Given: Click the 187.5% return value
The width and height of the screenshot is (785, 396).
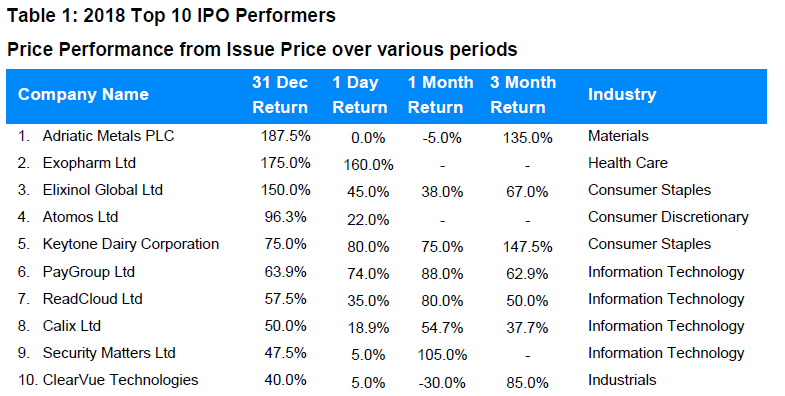Looking at the screenshot, I should (x=285, y=136).
